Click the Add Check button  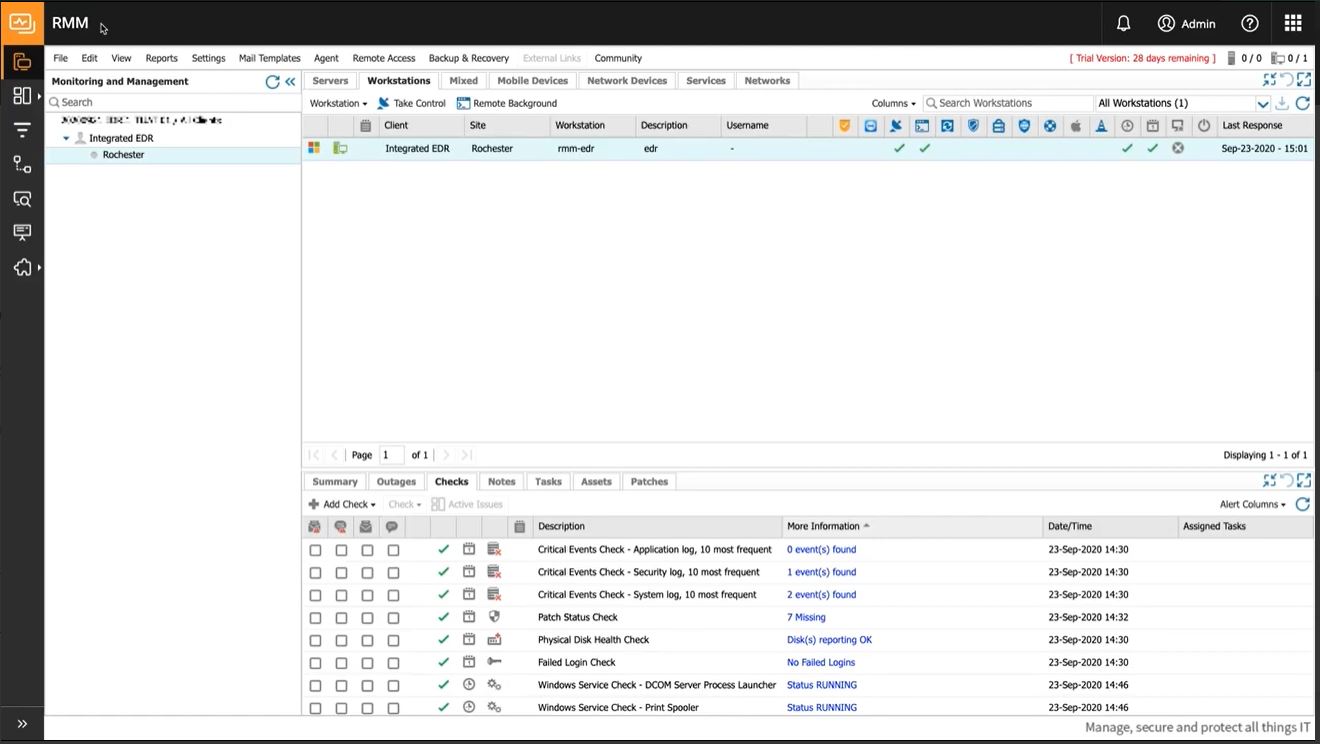[x=341, y=504]
